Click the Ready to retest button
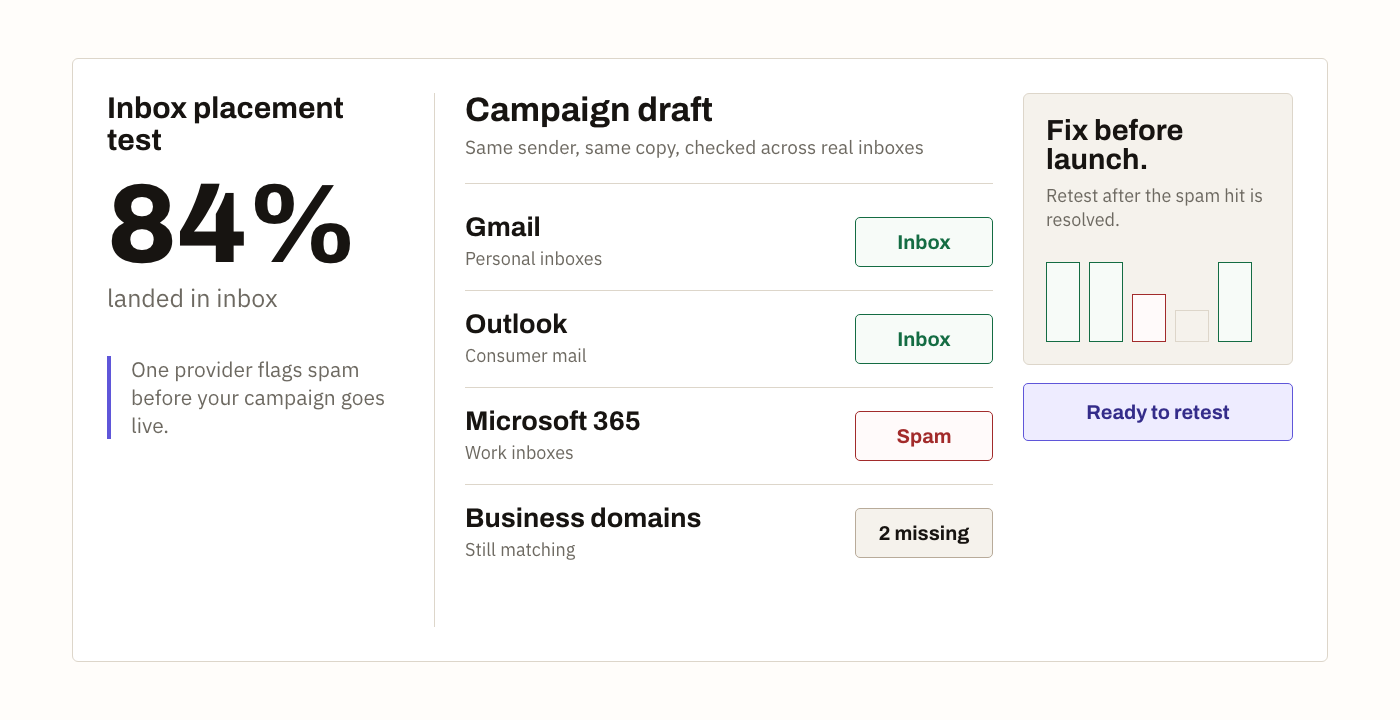Viewport: 1400px width, 720px height. 1157,412
